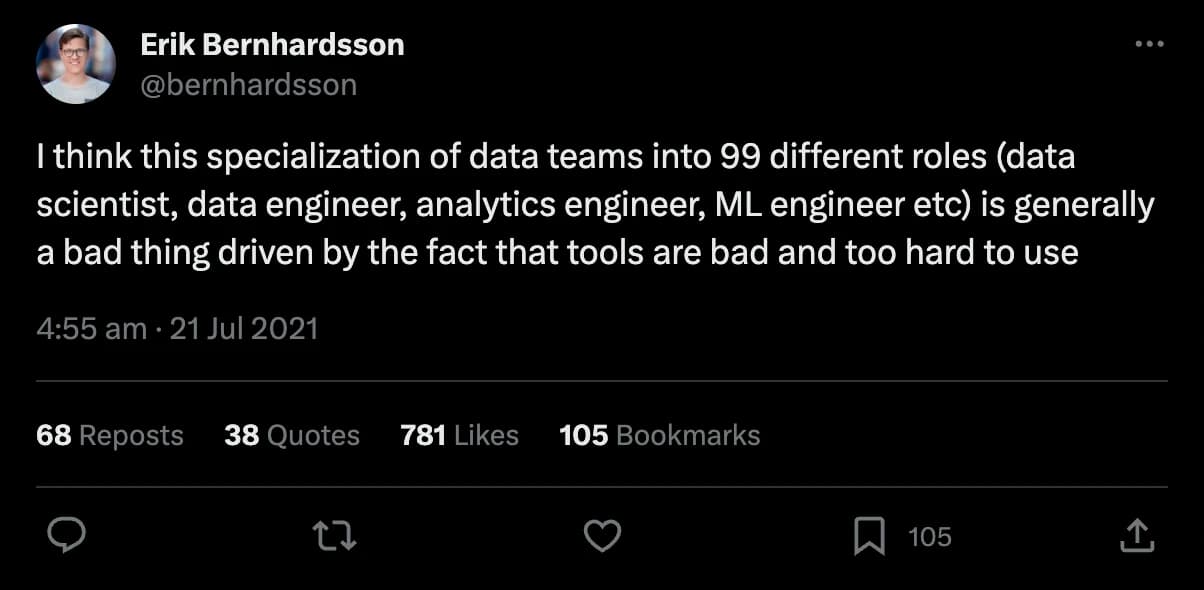Show the 38 Quotes

tap(292, 435)
